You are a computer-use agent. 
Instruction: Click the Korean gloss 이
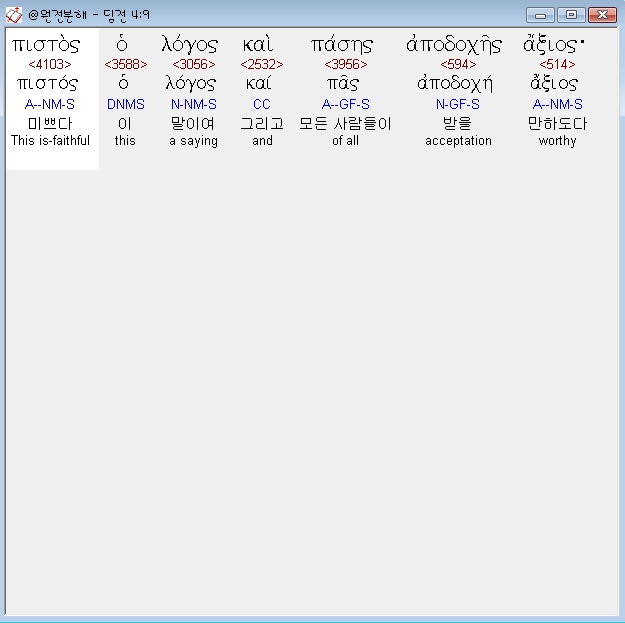click(x=125, y=124)
